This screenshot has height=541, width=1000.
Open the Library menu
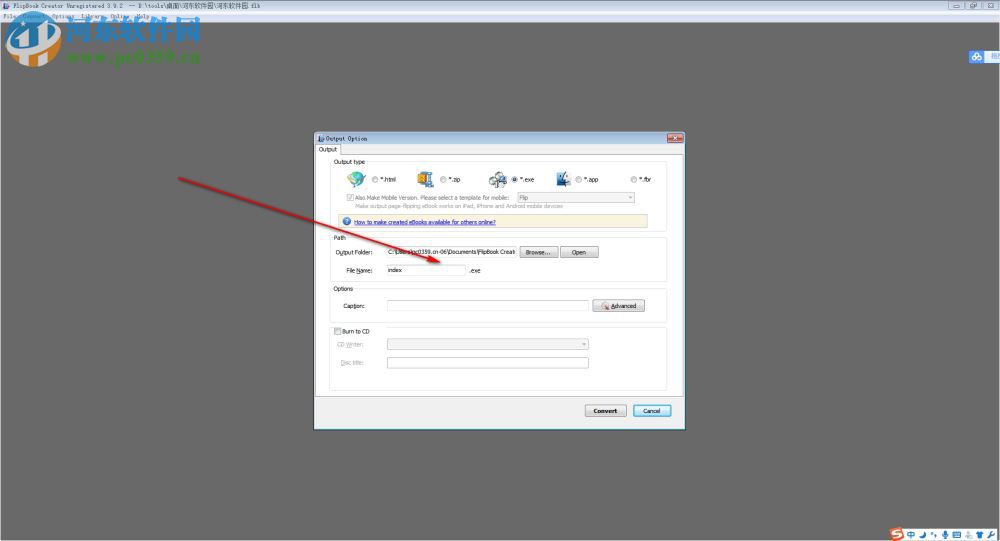tap(91, 16)
